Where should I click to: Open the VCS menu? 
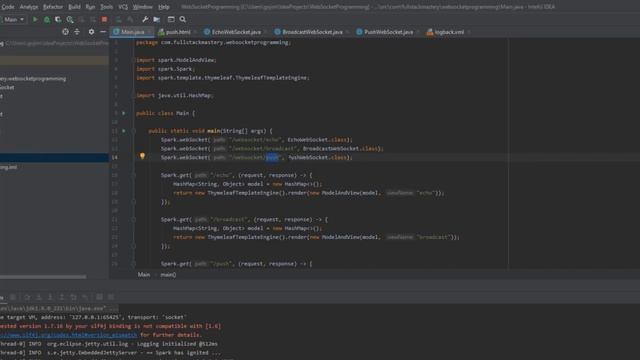point(123,7)
